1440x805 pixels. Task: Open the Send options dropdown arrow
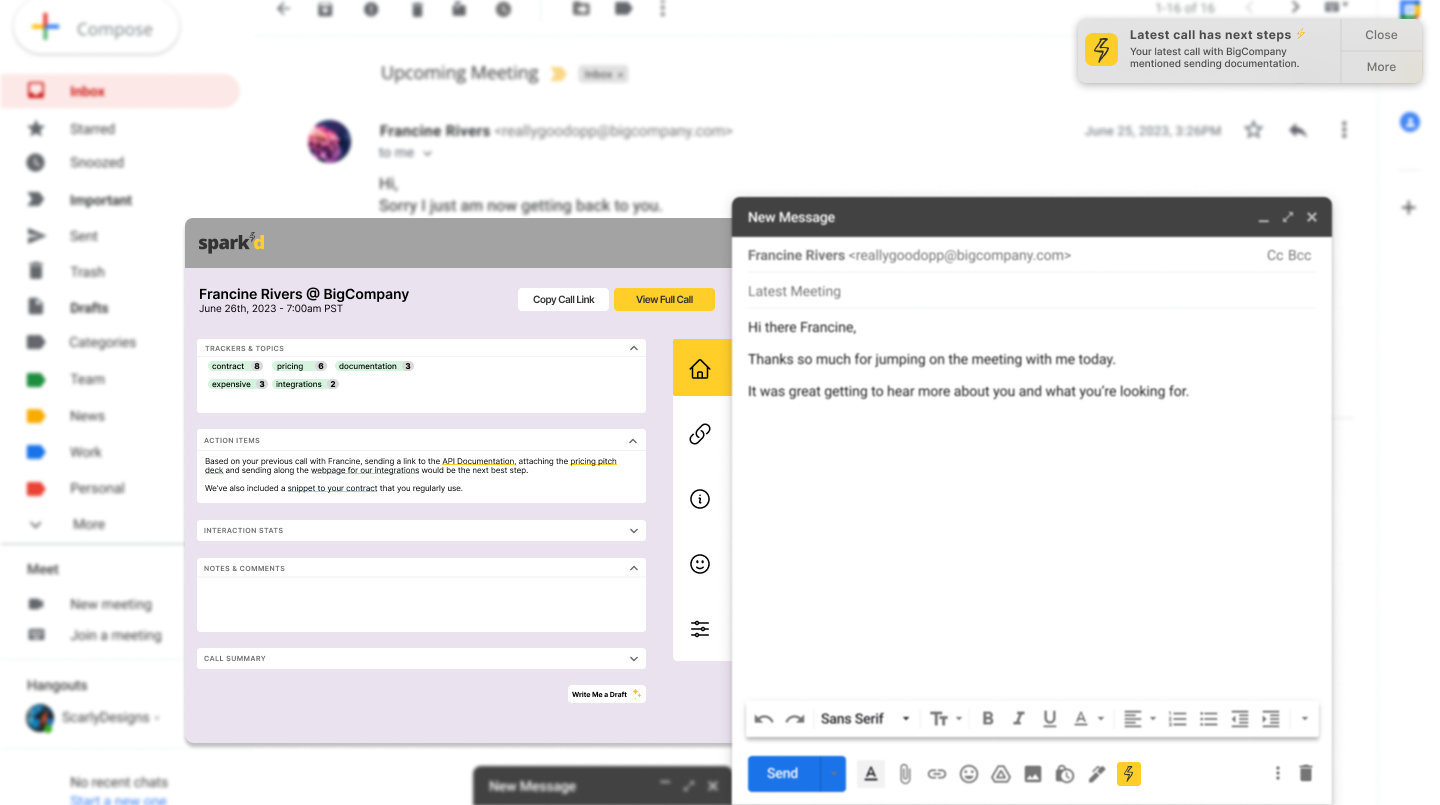tap(832, 773)
